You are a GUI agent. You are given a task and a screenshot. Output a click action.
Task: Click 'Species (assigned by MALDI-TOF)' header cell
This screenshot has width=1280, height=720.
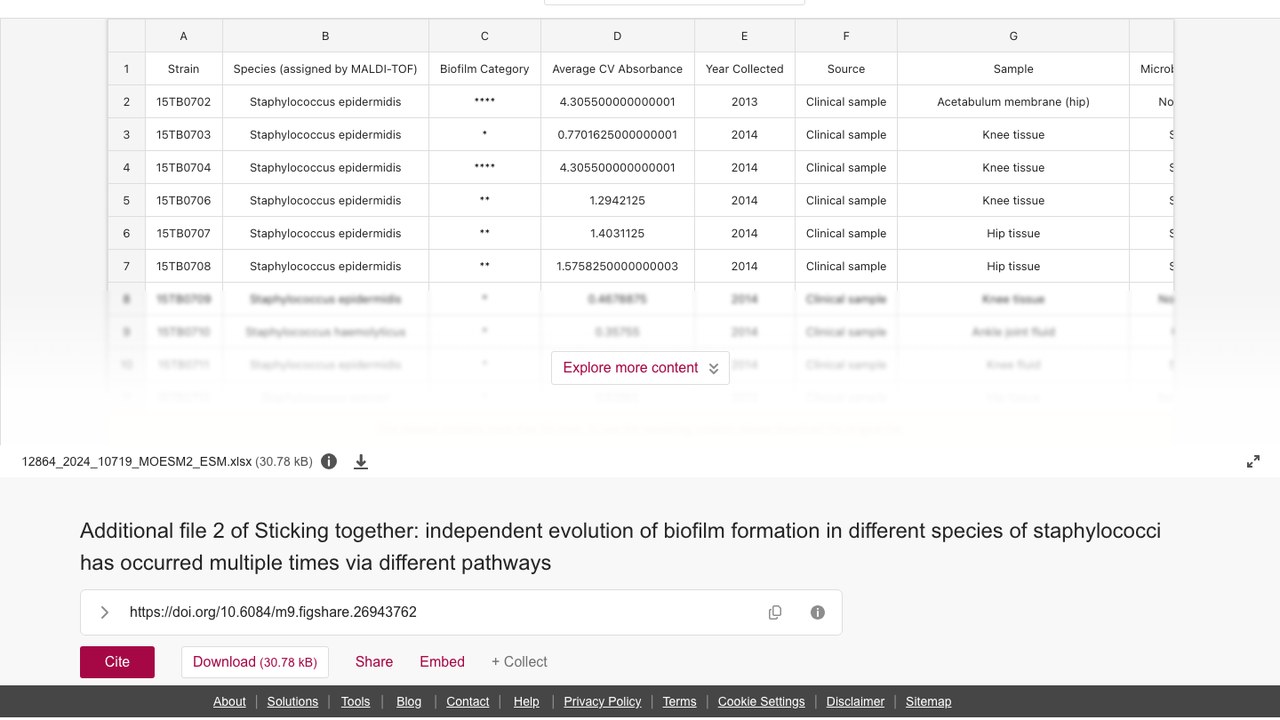(x=325, y=69)
